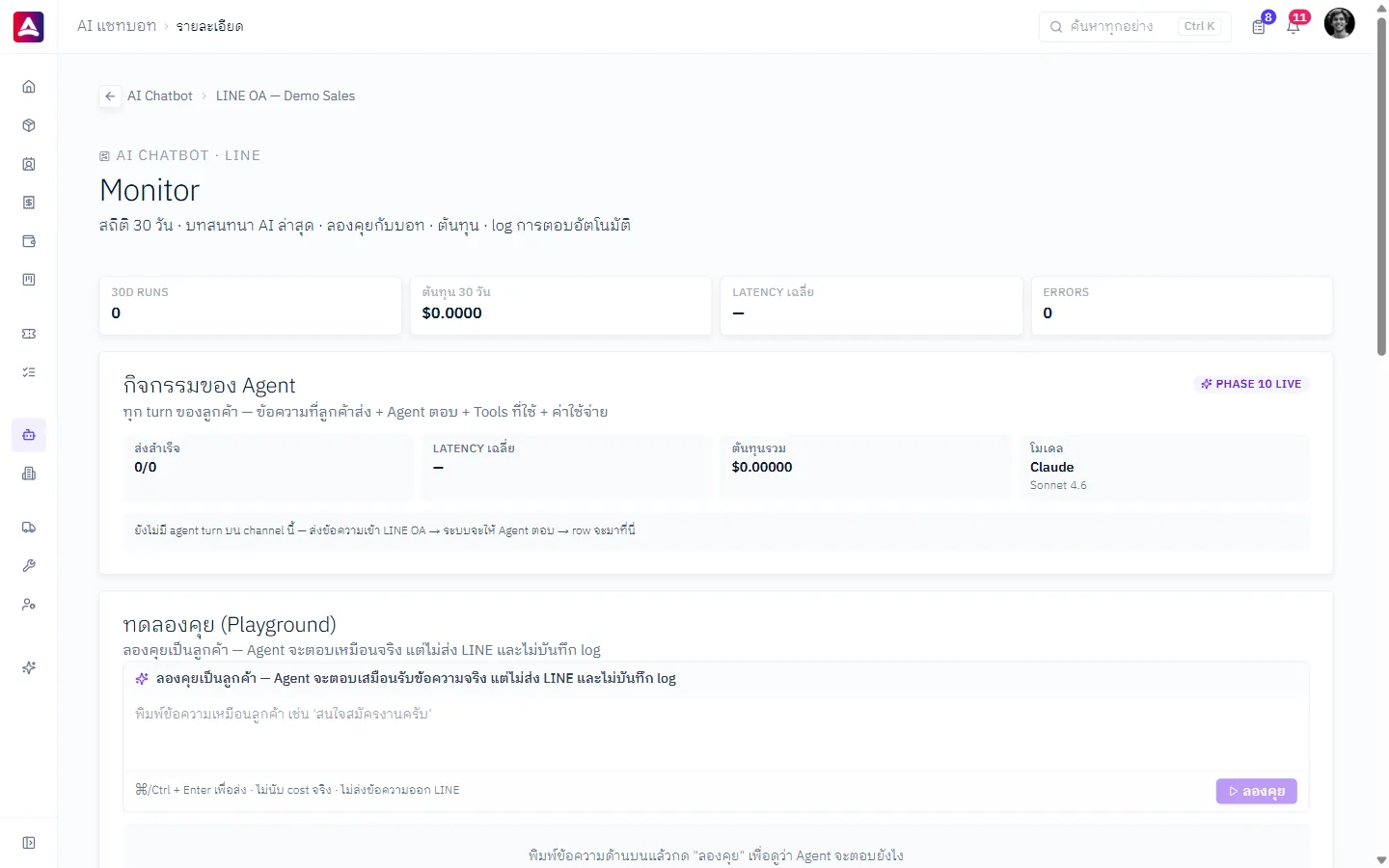This screenshot has height=868, width=1389.
Task: Open the checklist tasks icon in sidebar
Action: [29, 372]
